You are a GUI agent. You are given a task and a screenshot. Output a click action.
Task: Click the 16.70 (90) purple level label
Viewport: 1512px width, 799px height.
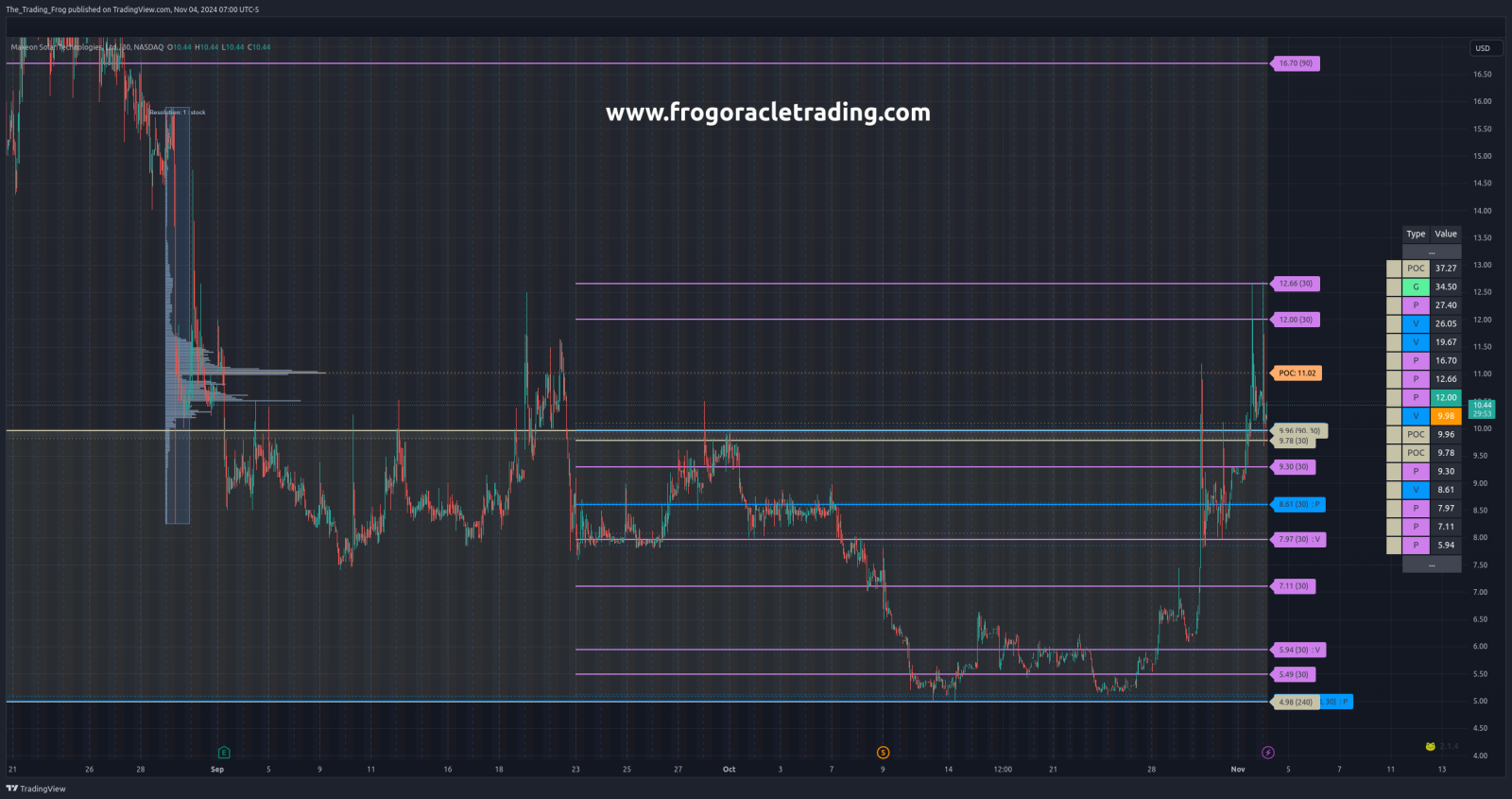tap(1296, 63)
